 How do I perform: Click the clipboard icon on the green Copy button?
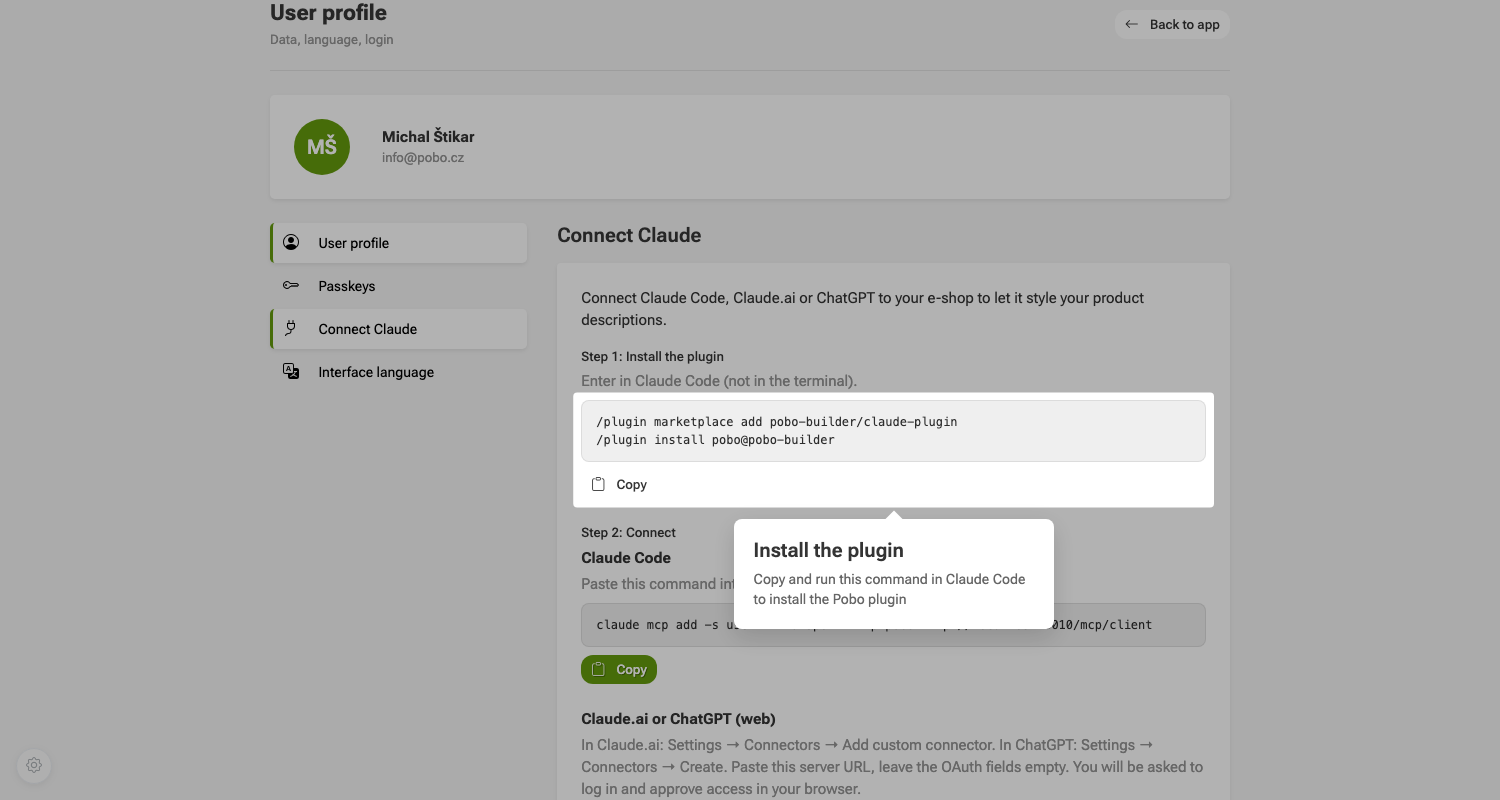pyautogui.click(x=598, y=669)
